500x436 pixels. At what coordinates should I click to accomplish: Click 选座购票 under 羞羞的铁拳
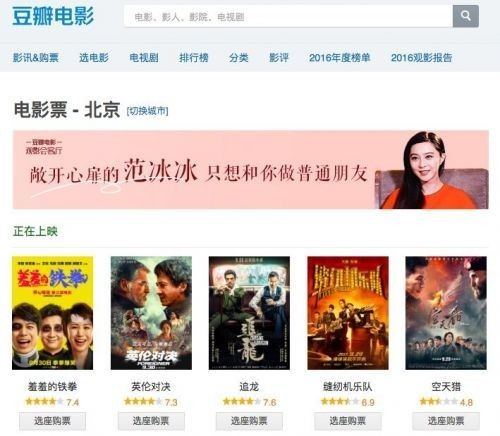click(x=52, y=421)
